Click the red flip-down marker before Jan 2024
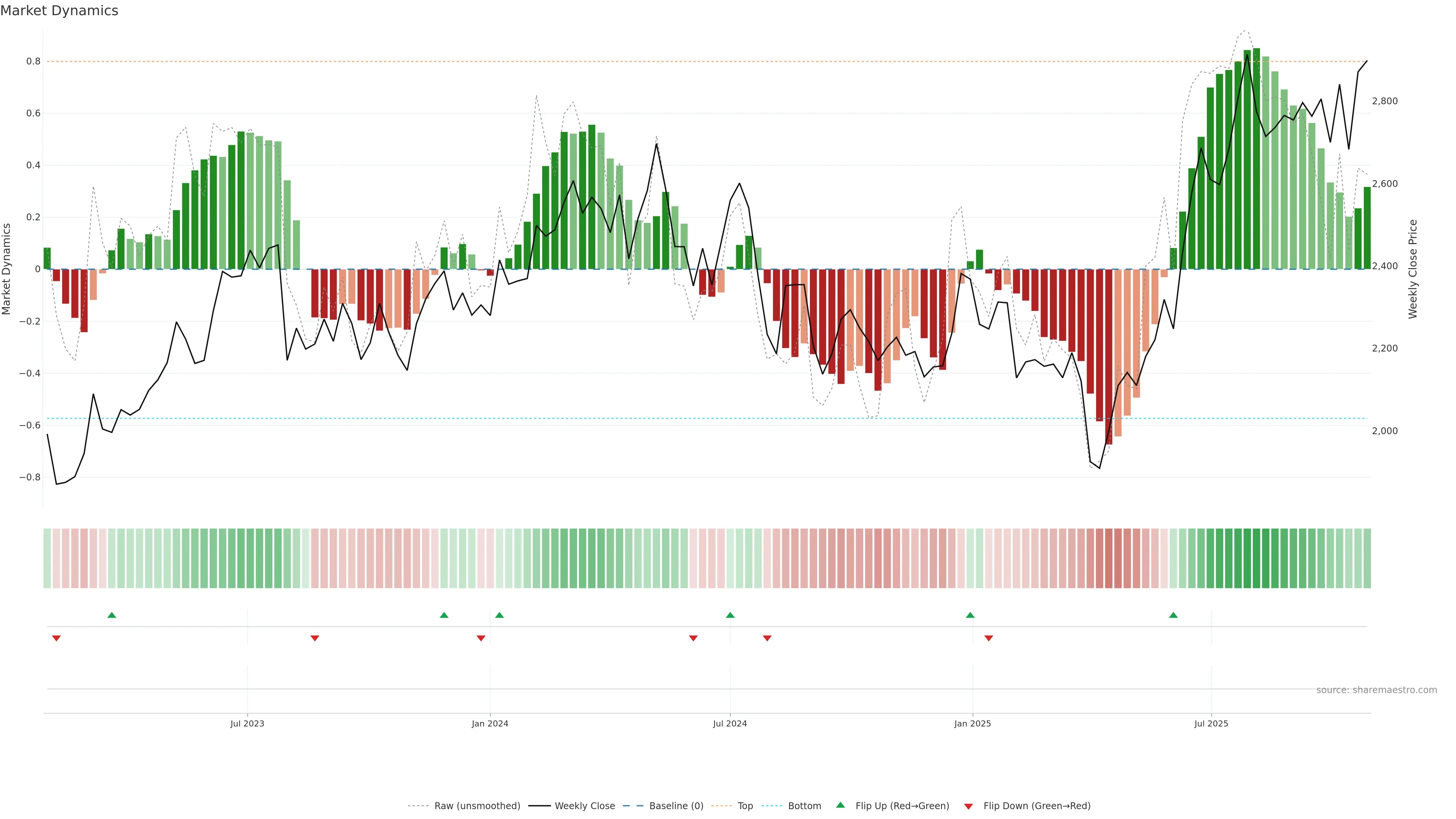The height and width of the screenshot is (819, 1456). tap(480, 638)
